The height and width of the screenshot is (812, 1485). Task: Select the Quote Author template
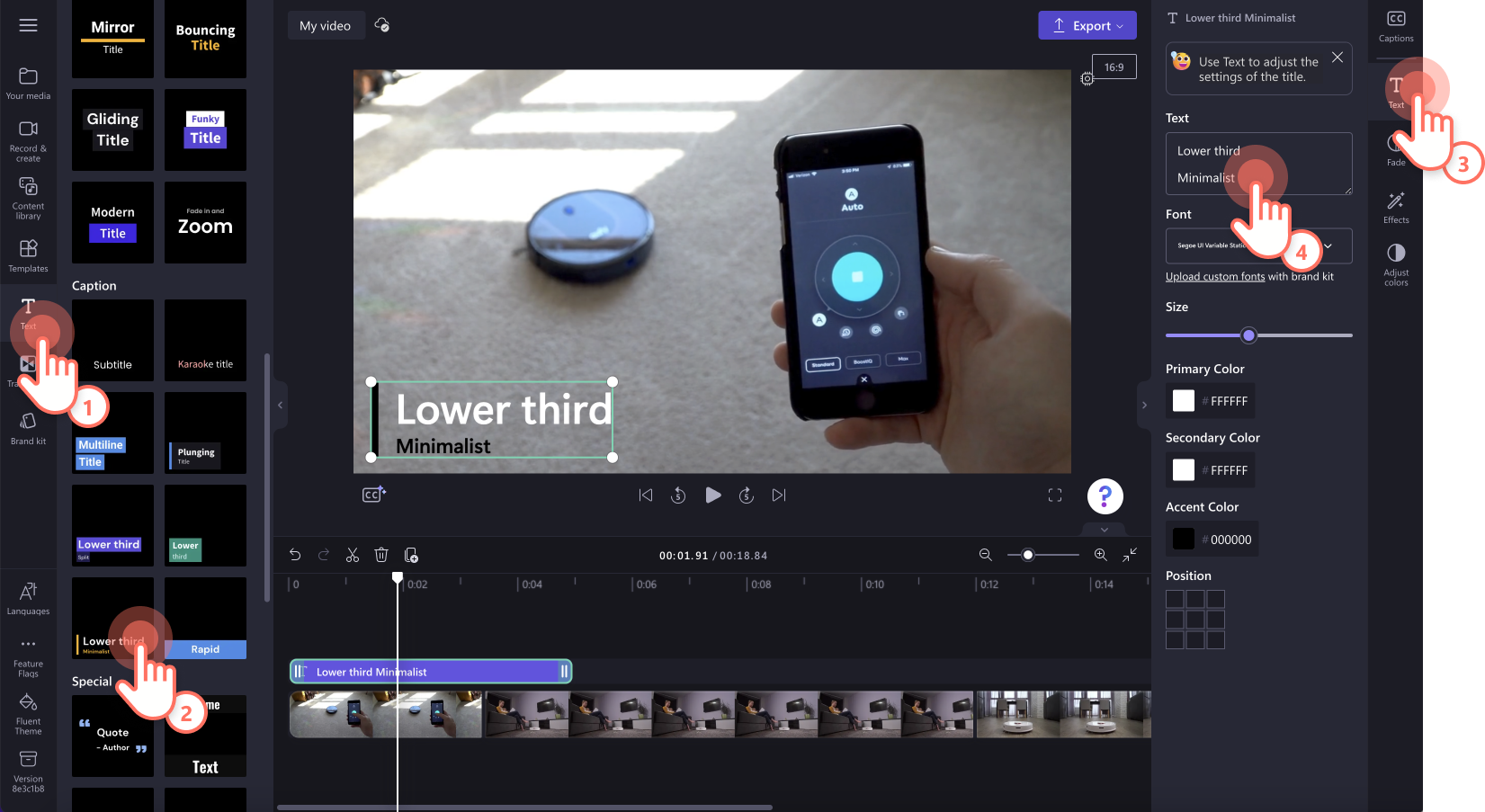(x=112, y=736)
